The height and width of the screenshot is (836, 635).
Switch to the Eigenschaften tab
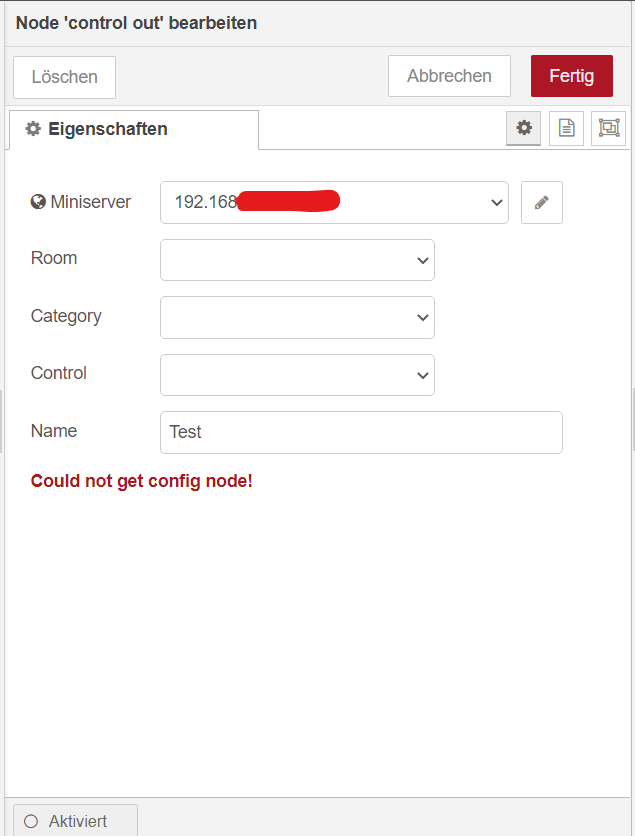pos(133,129)
